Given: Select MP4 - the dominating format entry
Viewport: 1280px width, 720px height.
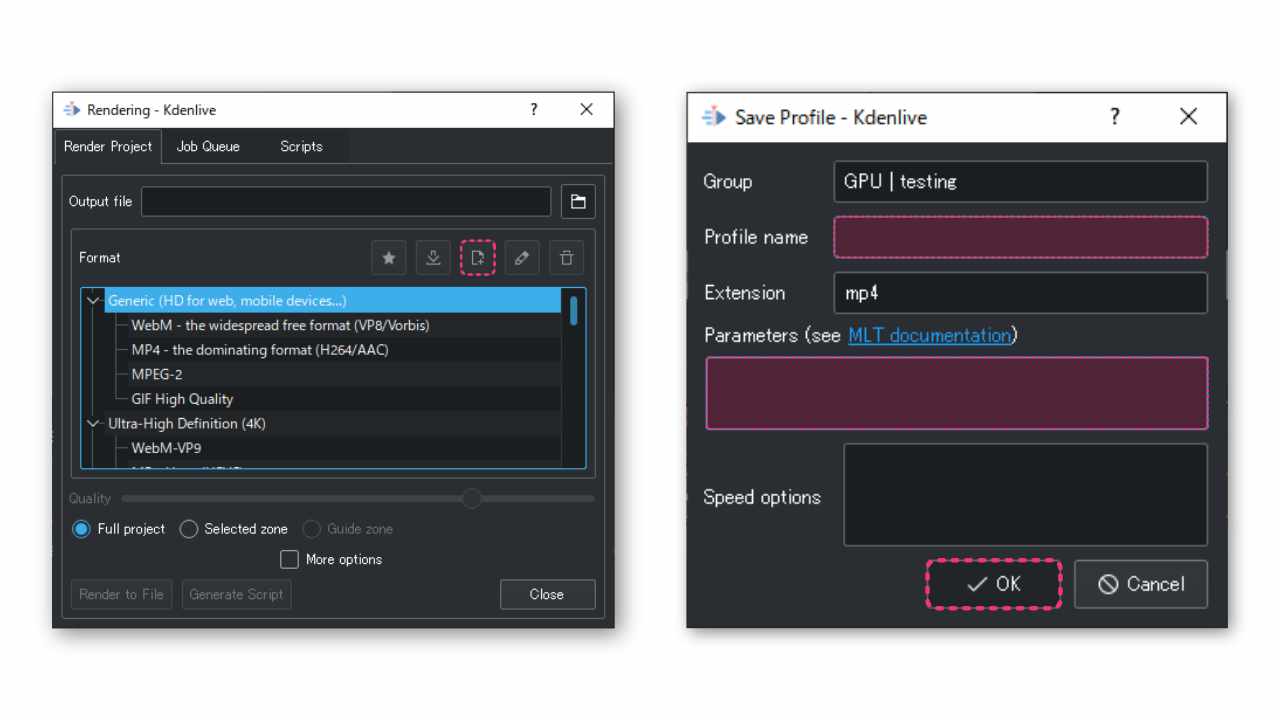Looking at the screenshot, I should click(260, 350).
